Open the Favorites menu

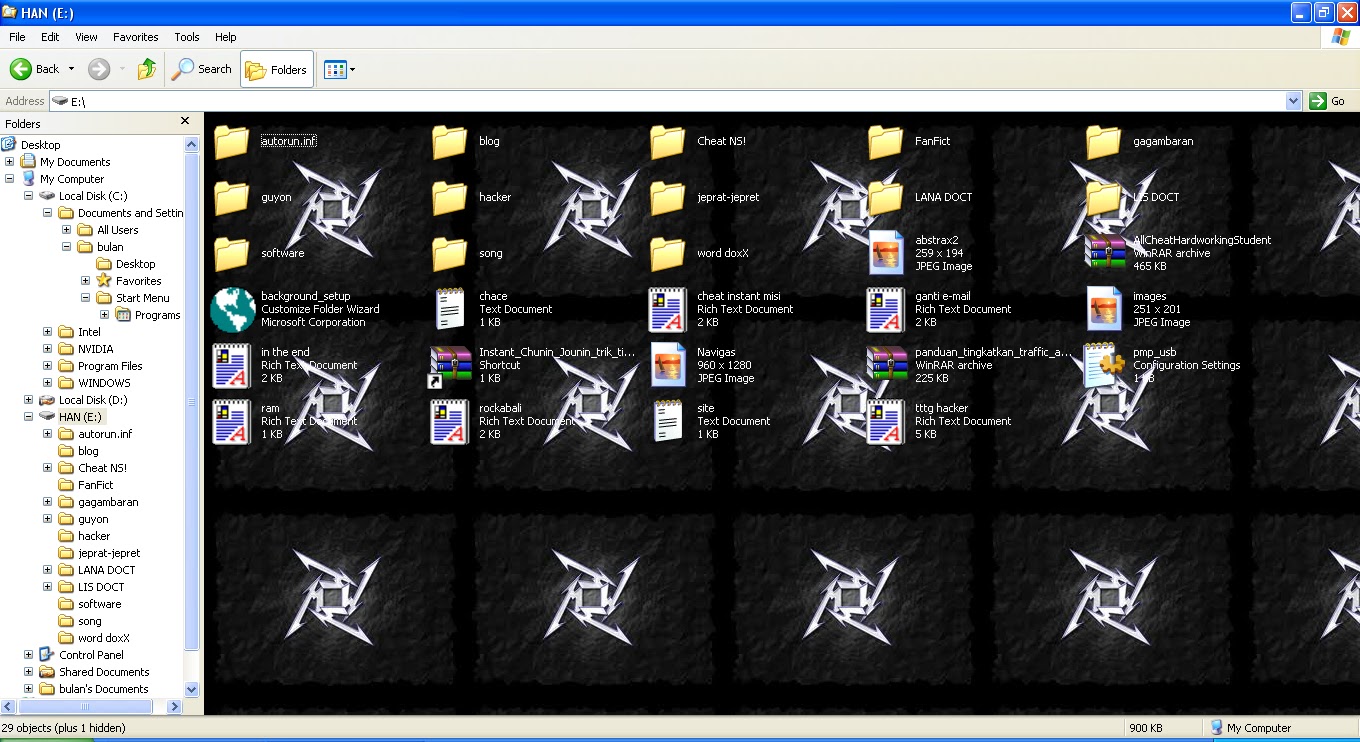136,37
